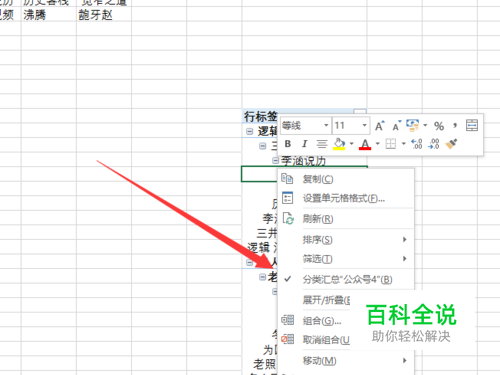Viewport: 500px width, 375px height.
Task: Open borders dropdown arrow
Action: coord(403,144)
